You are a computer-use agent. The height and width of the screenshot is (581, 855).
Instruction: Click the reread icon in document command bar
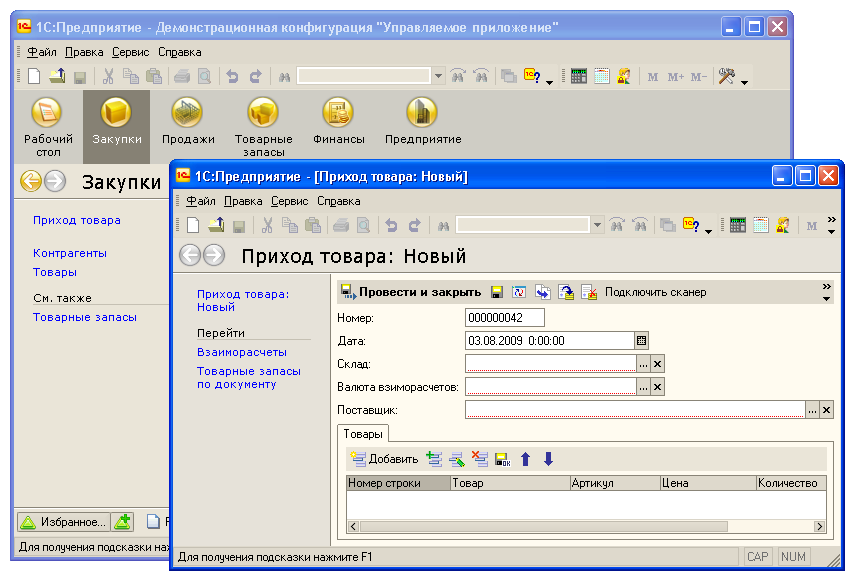(519, 292)
